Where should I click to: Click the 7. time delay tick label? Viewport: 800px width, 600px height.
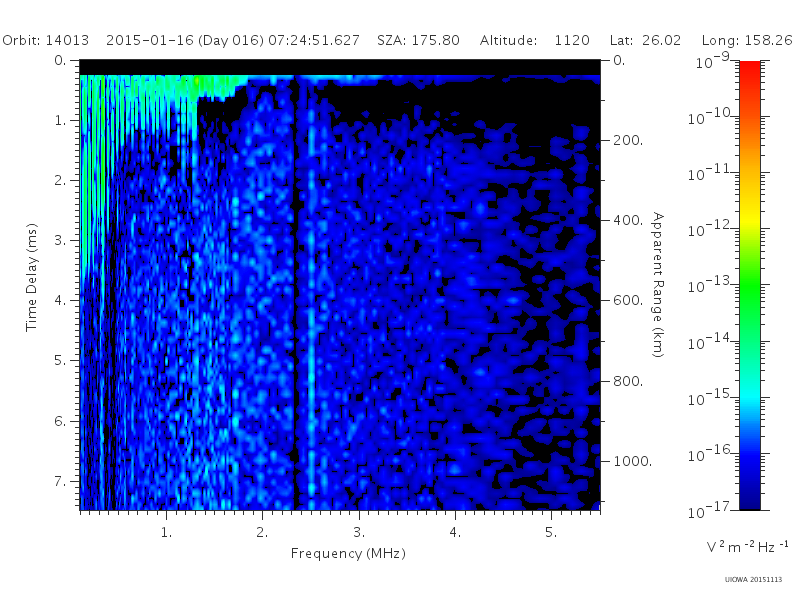coord(60,481)
